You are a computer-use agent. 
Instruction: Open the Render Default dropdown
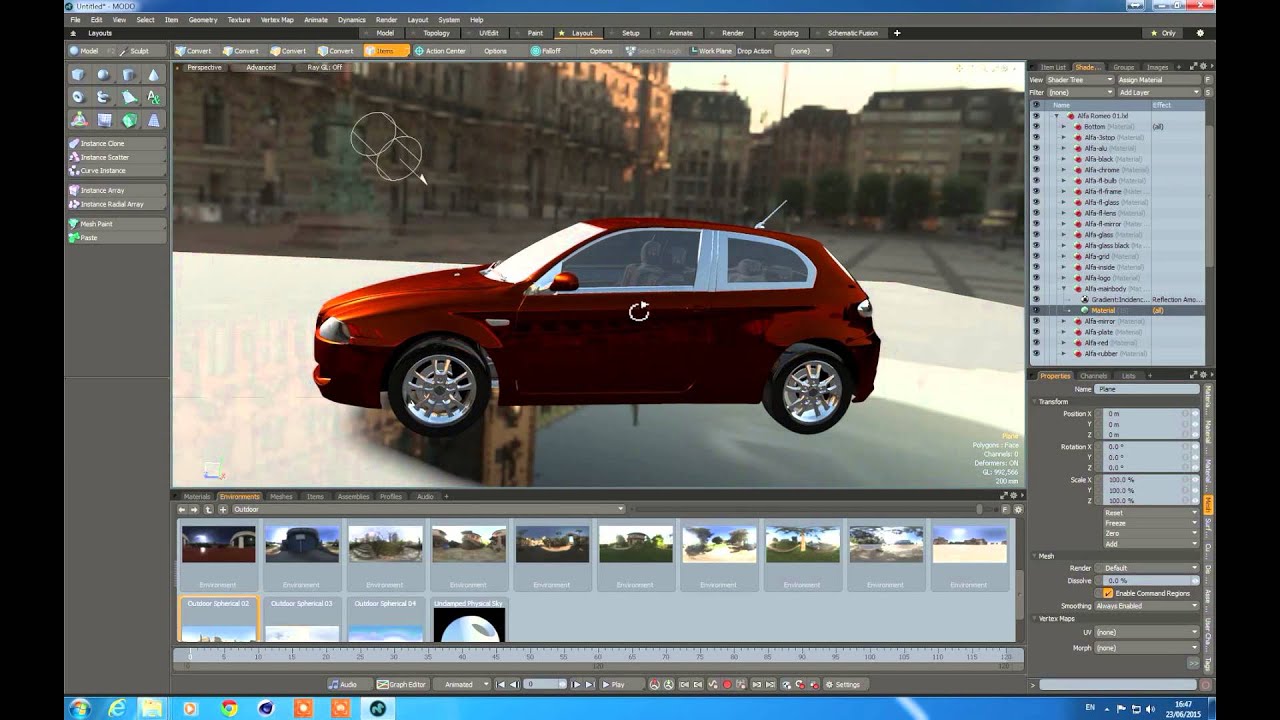[x=1148, y=568]
